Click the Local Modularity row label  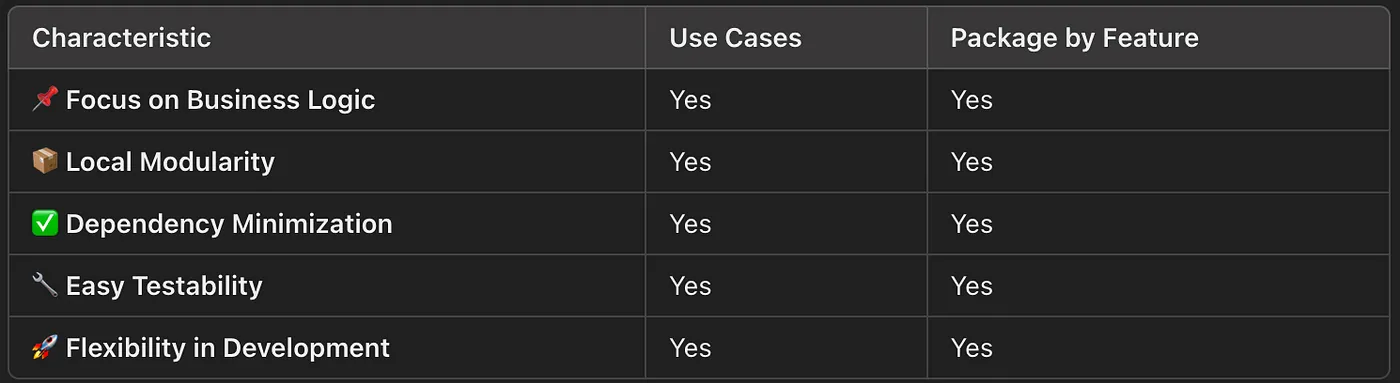pos(170,162)
